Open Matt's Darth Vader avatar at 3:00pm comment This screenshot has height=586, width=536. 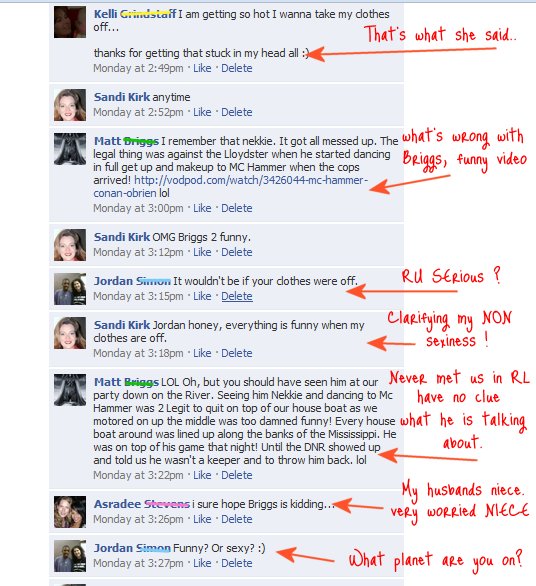(x=70, y=149)
